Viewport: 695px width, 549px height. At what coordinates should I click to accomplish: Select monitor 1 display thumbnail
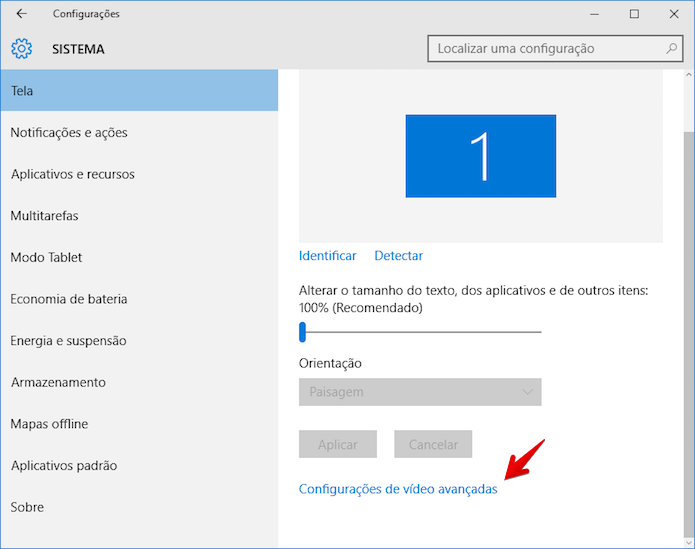tap(480, 156)
